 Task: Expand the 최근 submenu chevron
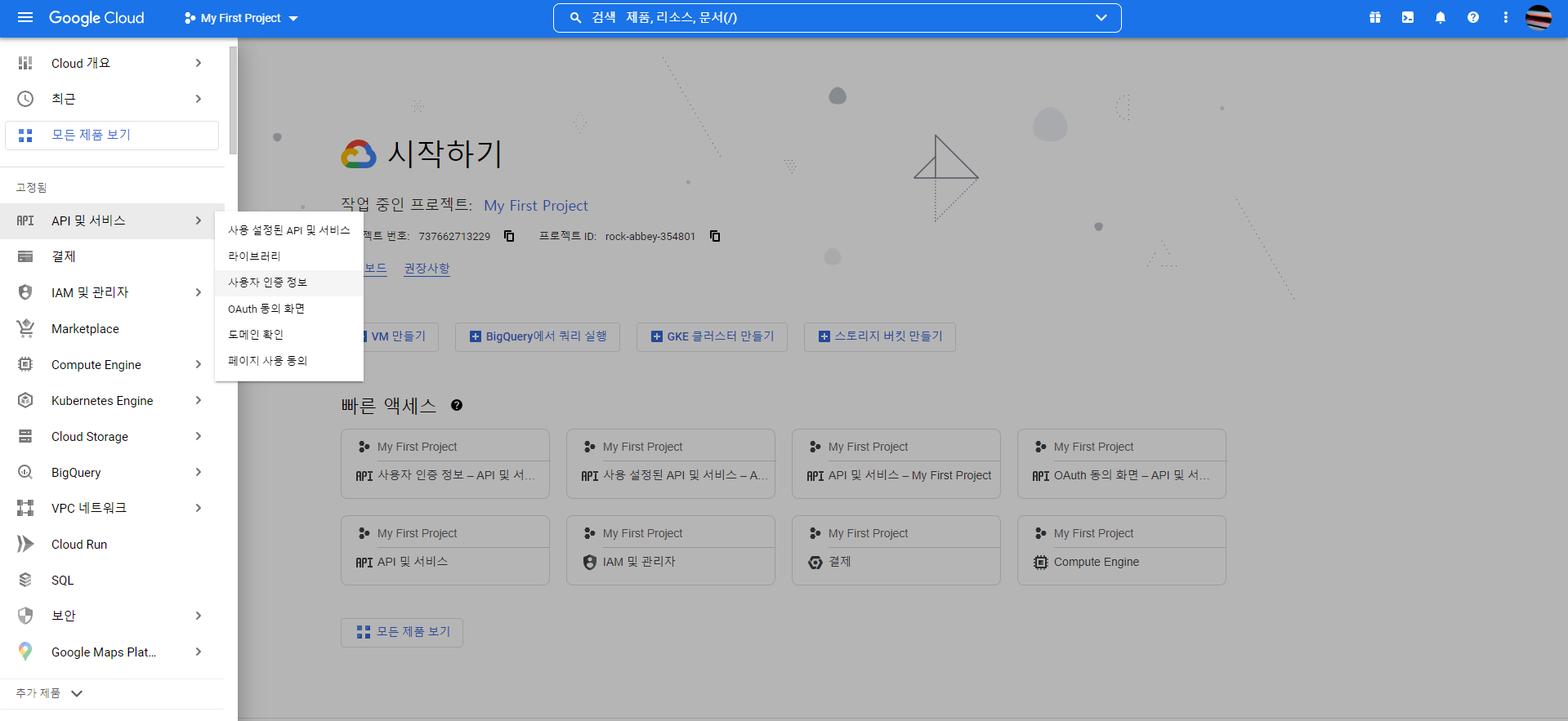[199, 99]
